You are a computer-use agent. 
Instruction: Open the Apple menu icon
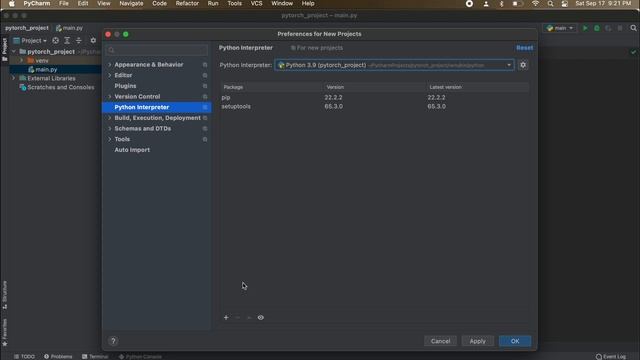click(x=12, y=4)
